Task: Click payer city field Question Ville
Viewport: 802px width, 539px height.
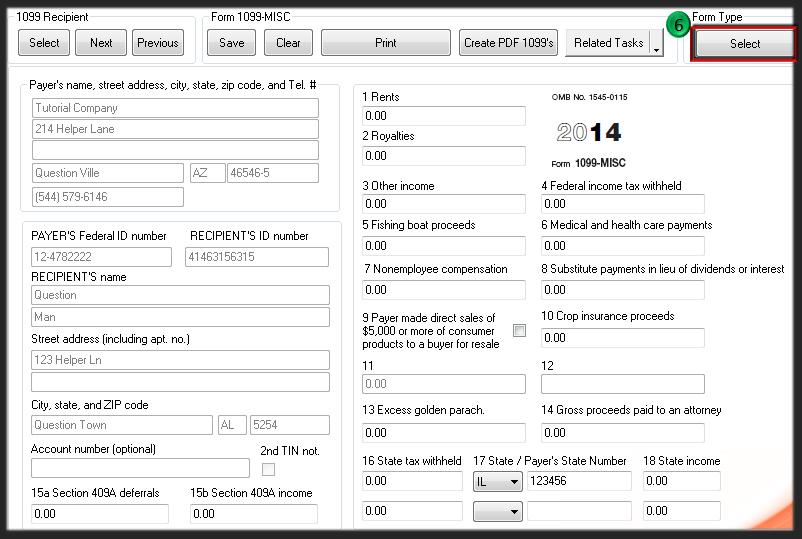Action: click(x=107, y=173)
